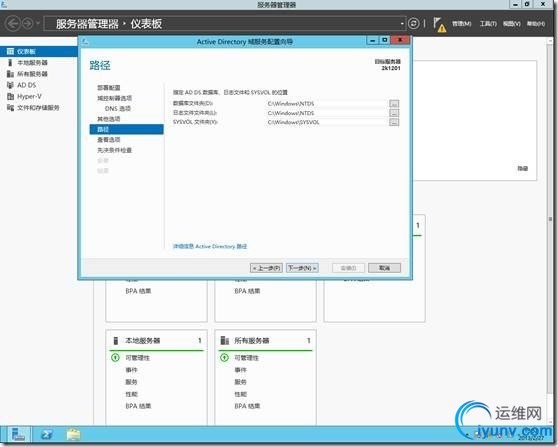Expand the breadcrumb address bar dropdown arrow
This screenshot has height=447, width=558.
402,24
